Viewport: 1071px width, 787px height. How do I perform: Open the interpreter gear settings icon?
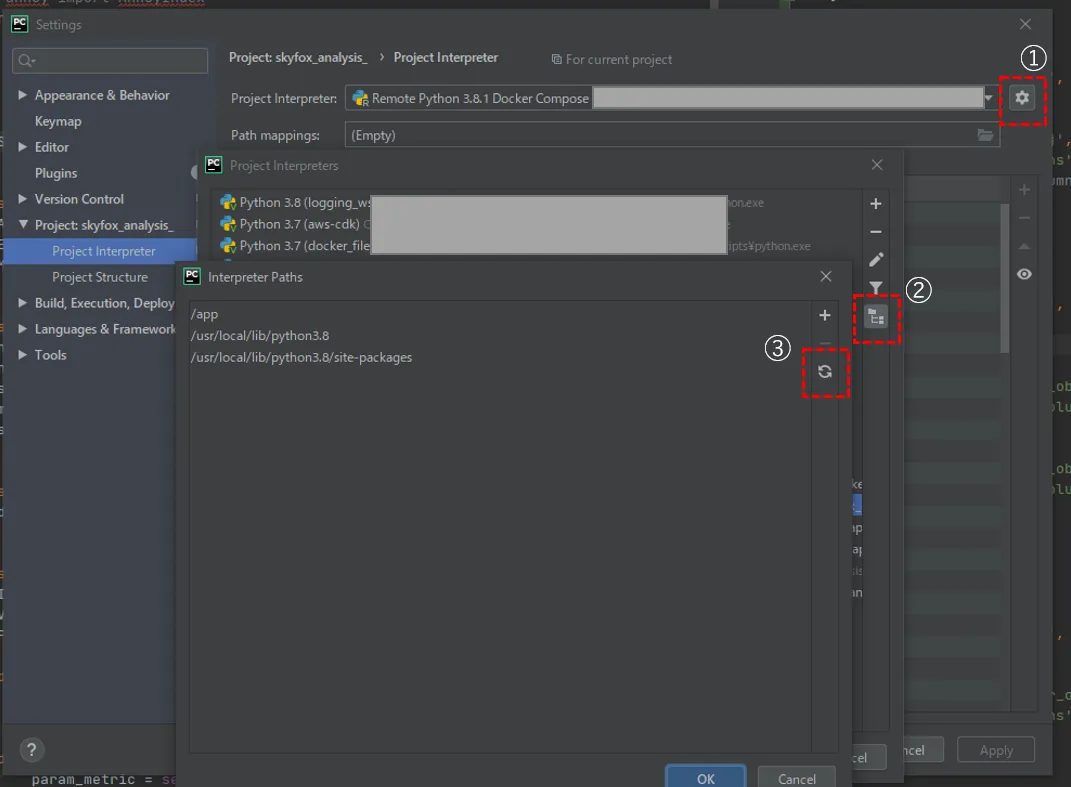[1021, 98]
